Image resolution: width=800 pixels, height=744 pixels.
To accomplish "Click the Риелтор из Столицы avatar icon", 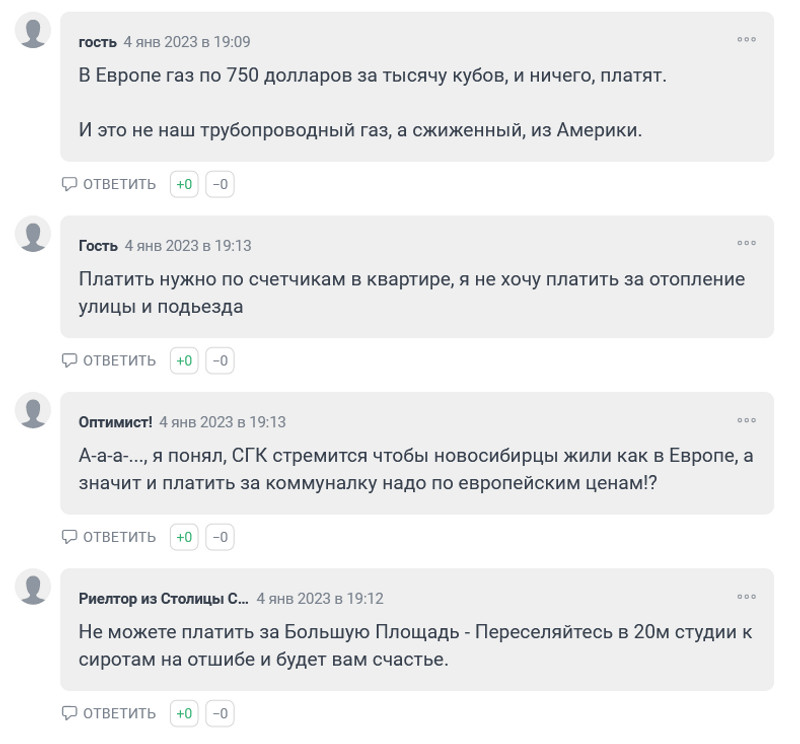I will pyautogui.click(x=34, y=587).
